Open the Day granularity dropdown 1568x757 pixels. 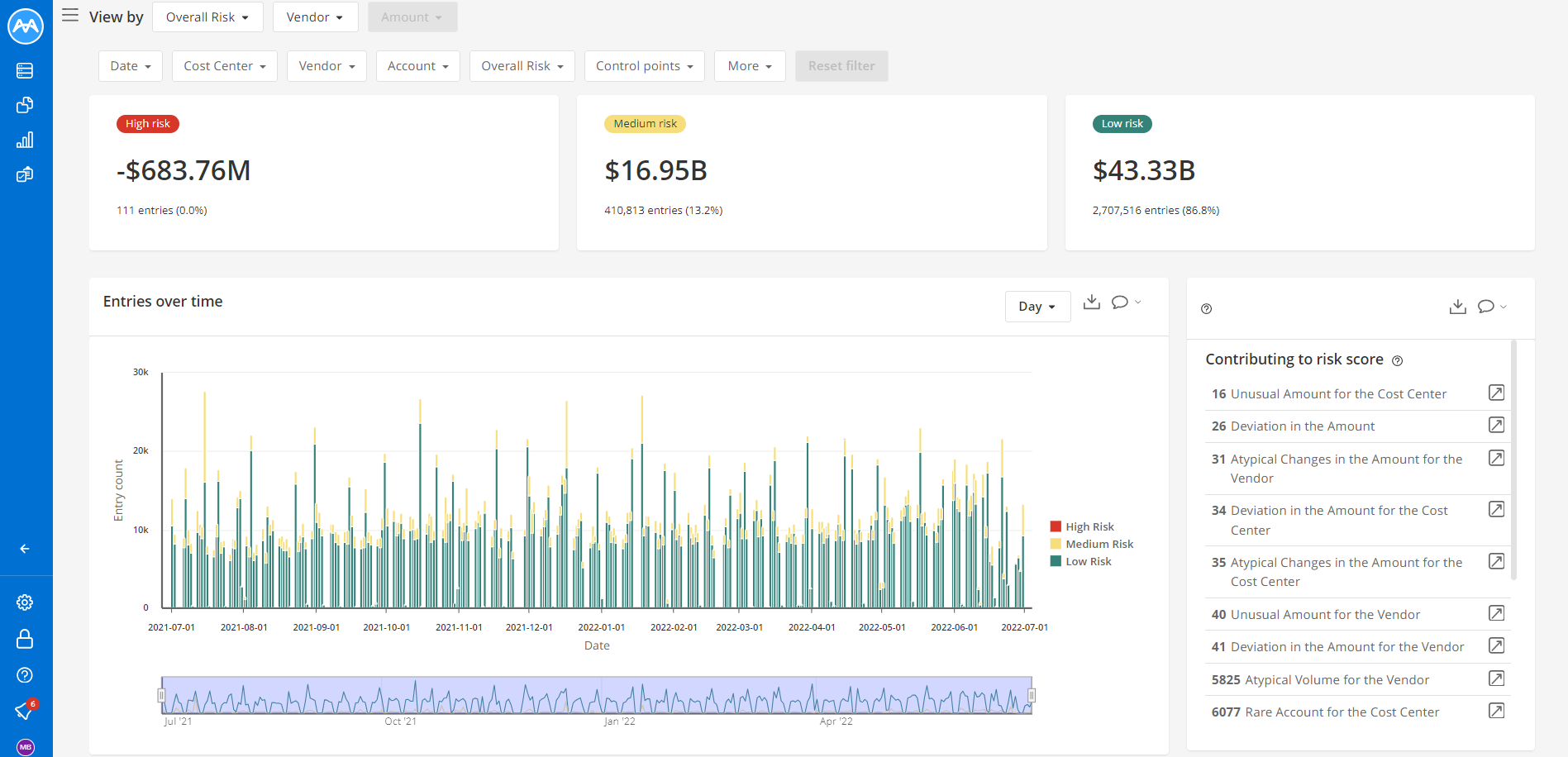(x=1037, y=307)
